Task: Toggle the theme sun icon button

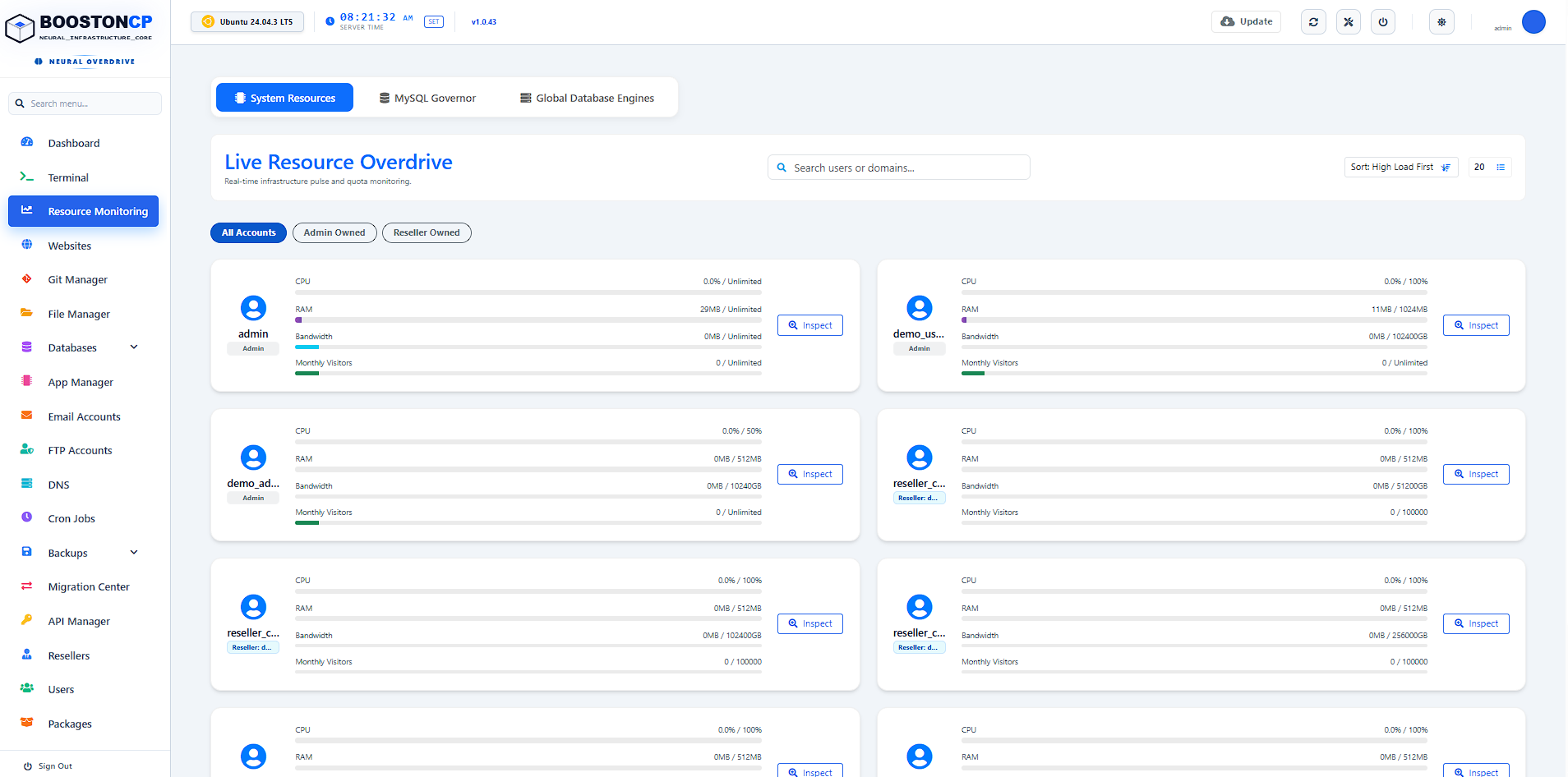Action: point(1441,22)
